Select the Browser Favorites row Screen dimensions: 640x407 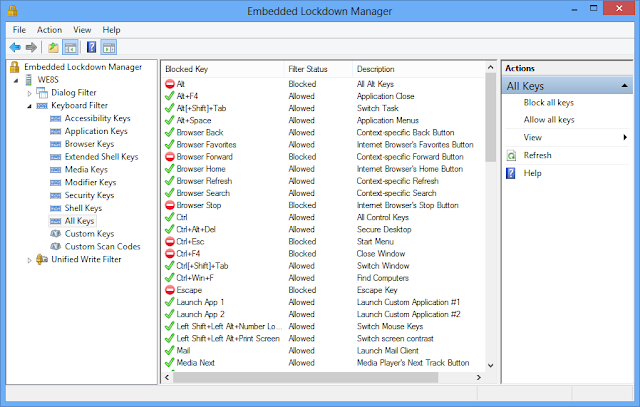[x=323, y=145]
